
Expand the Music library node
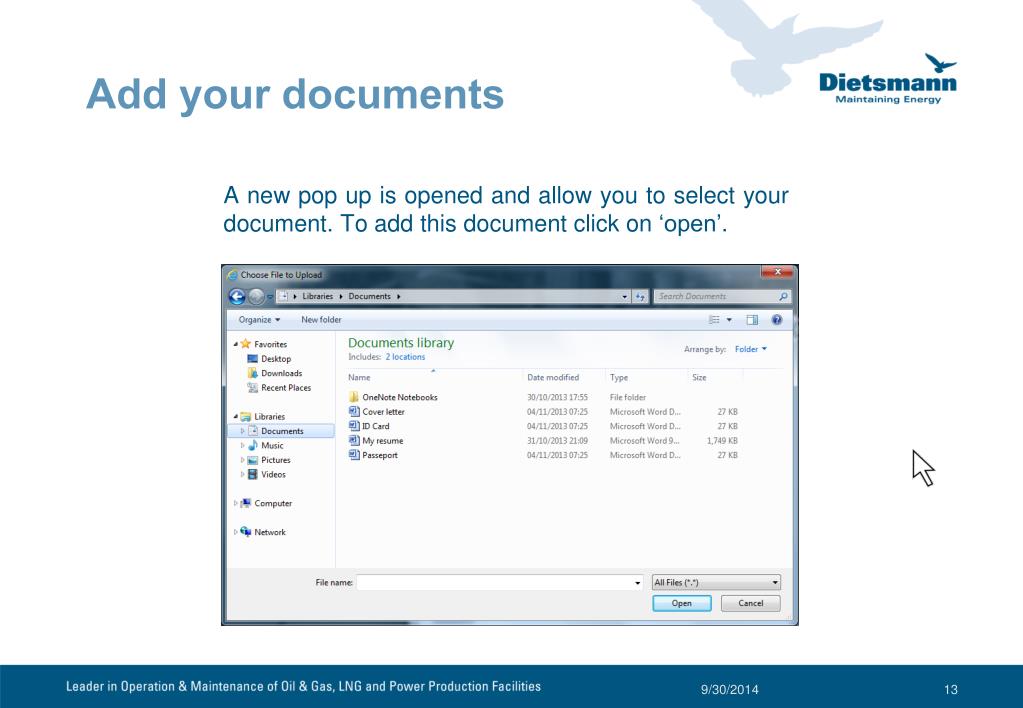pyautogui.click(x=243, y=446)
